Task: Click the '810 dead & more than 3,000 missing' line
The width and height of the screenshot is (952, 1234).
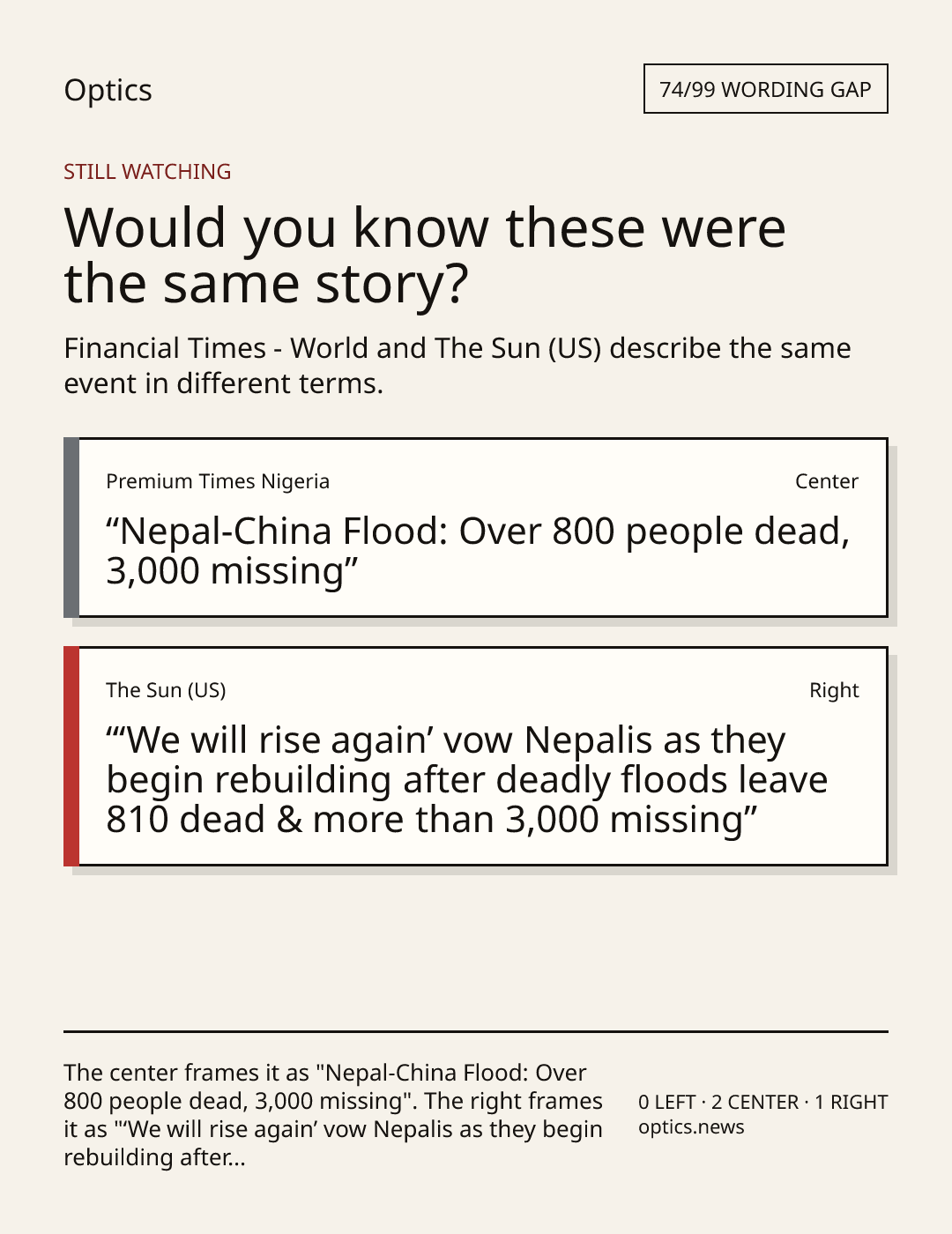Action: [x=432, y=820]
